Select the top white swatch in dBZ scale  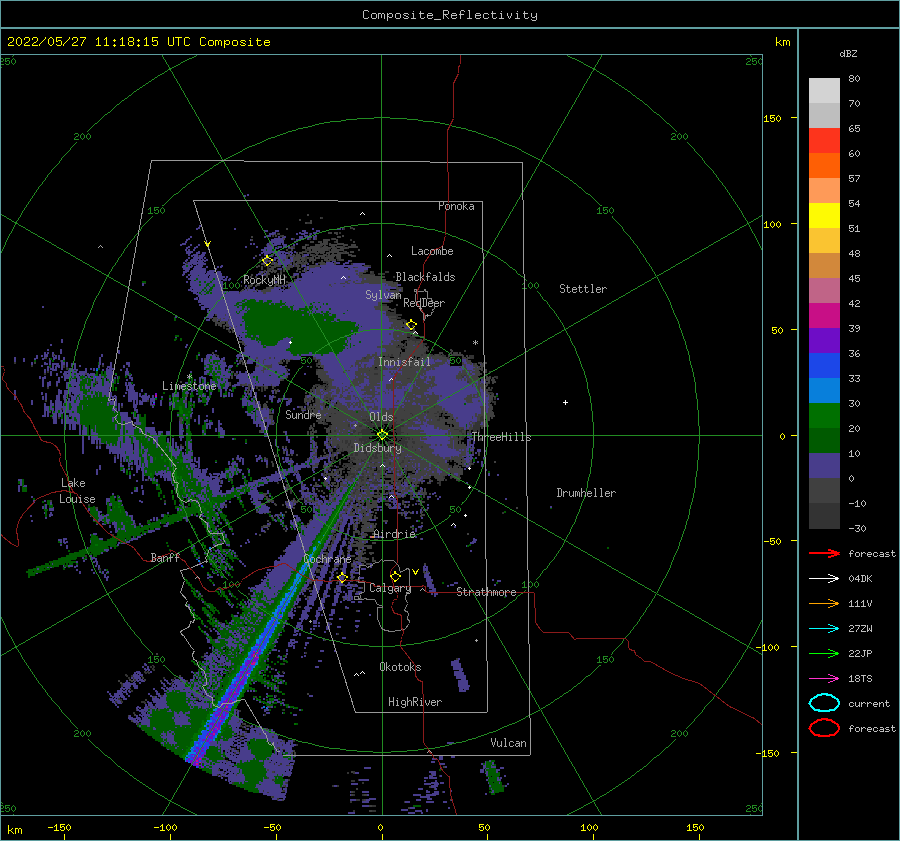click(824, 90)
